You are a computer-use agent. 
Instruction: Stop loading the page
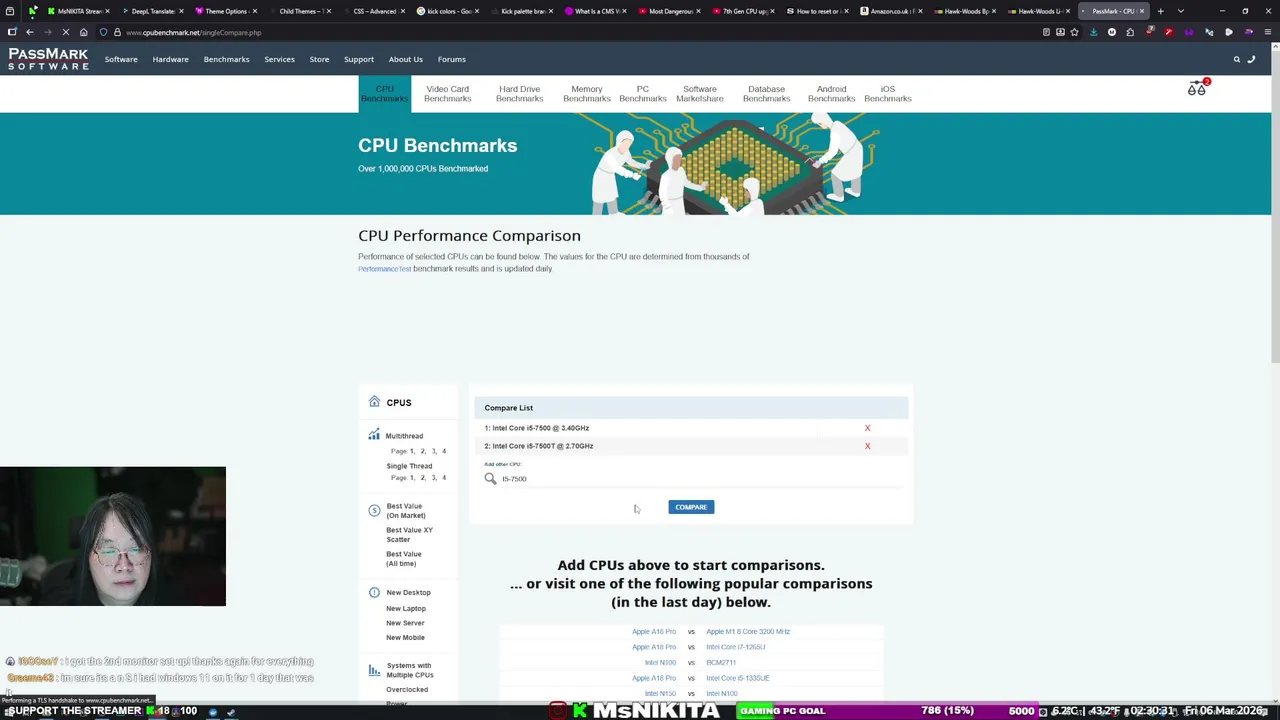tap(65, 32)
